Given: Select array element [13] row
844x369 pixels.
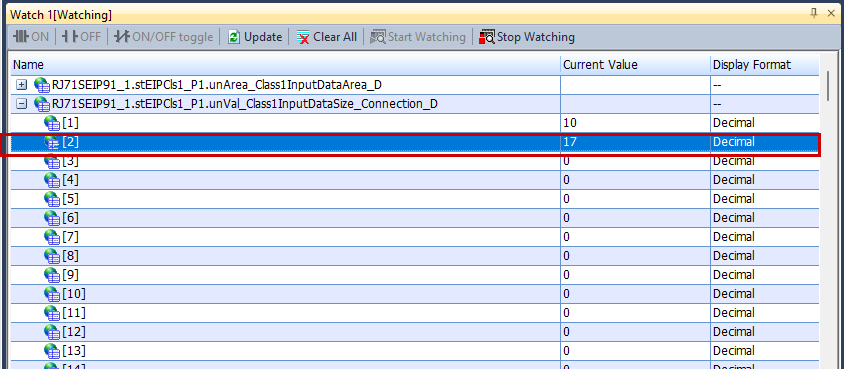Looking at the screenshot, I should click(x=415, y=351).
